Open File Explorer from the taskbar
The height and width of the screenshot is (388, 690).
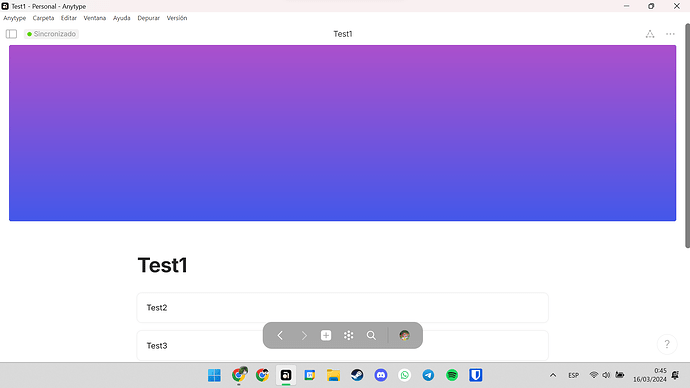(x=333, y=375)
